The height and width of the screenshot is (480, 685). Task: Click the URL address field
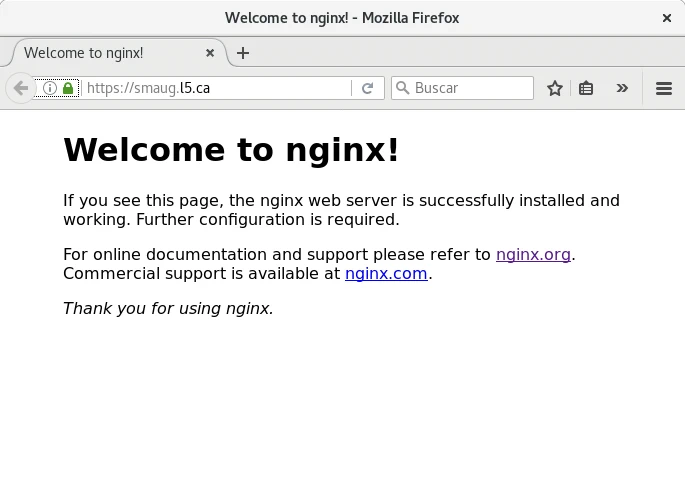pos(215,88)
